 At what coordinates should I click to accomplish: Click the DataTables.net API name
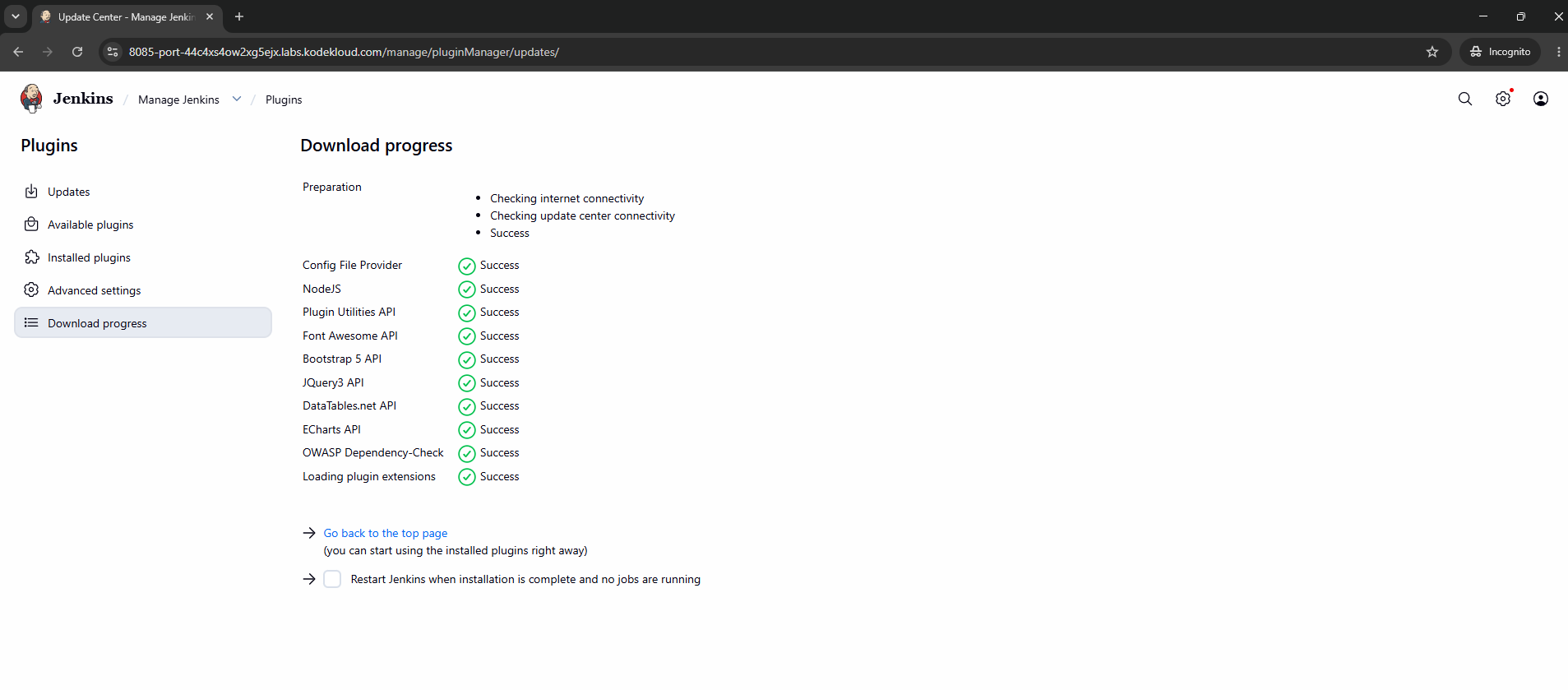[x=349, y=405]
